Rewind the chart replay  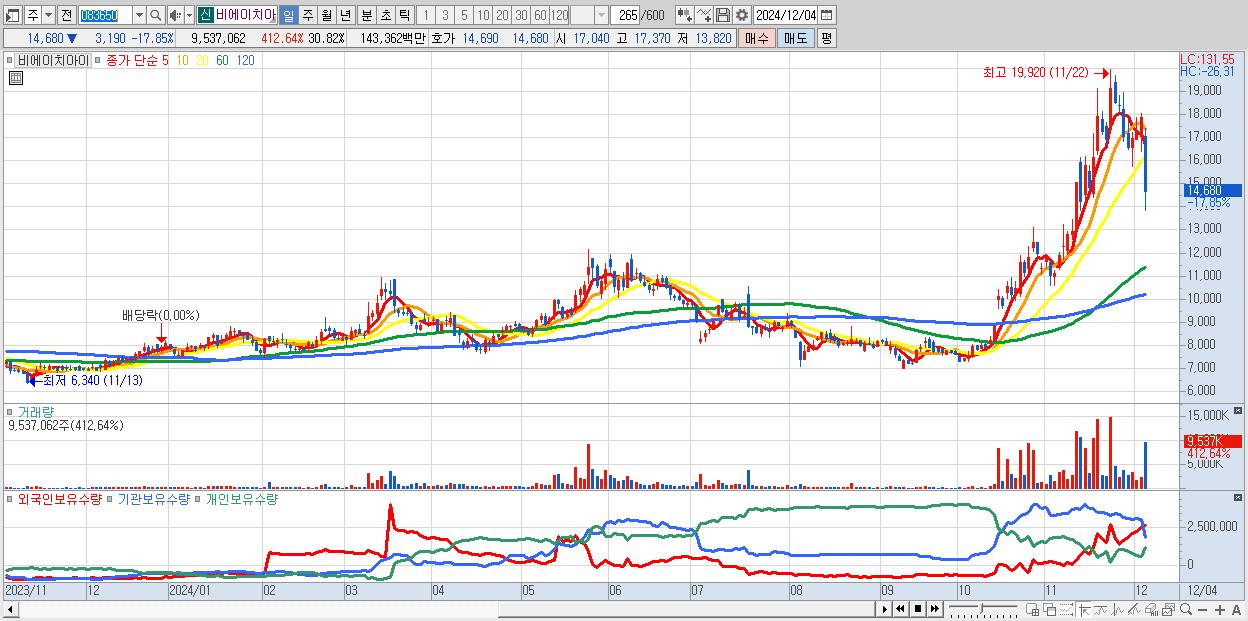pos(901,609)
